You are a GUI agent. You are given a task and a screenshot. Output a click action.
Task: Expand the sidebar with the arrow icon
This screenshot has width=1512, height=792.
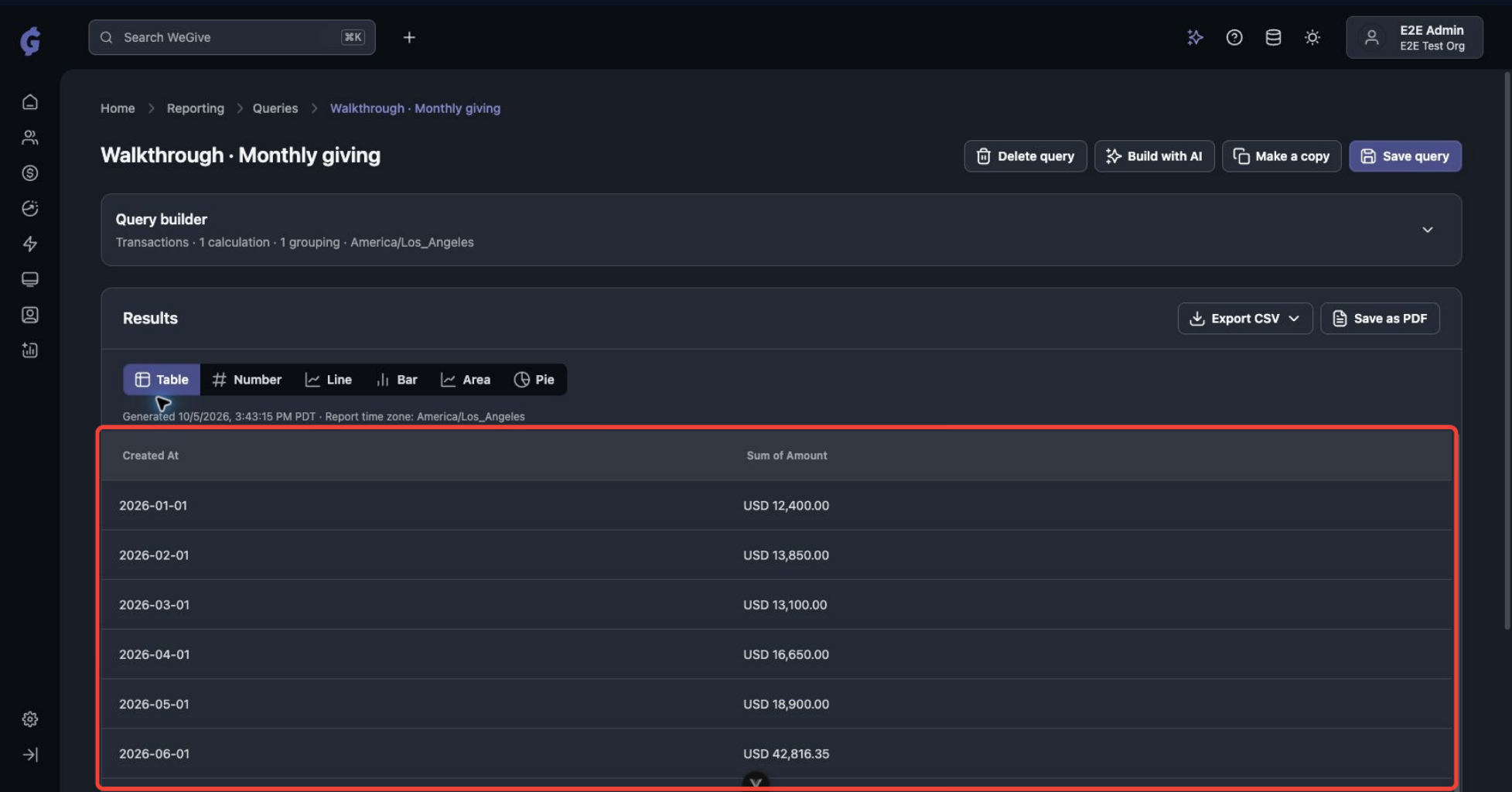tap(29, 755)
